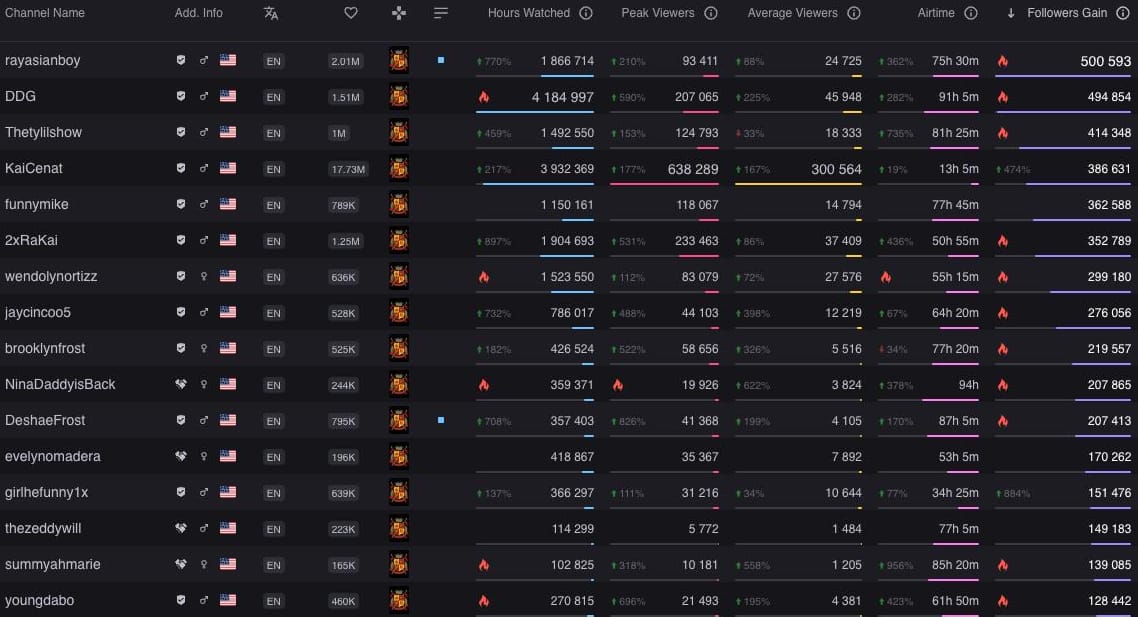
Task: Click the verified shield icon for DDG
Action: (181, 97)
